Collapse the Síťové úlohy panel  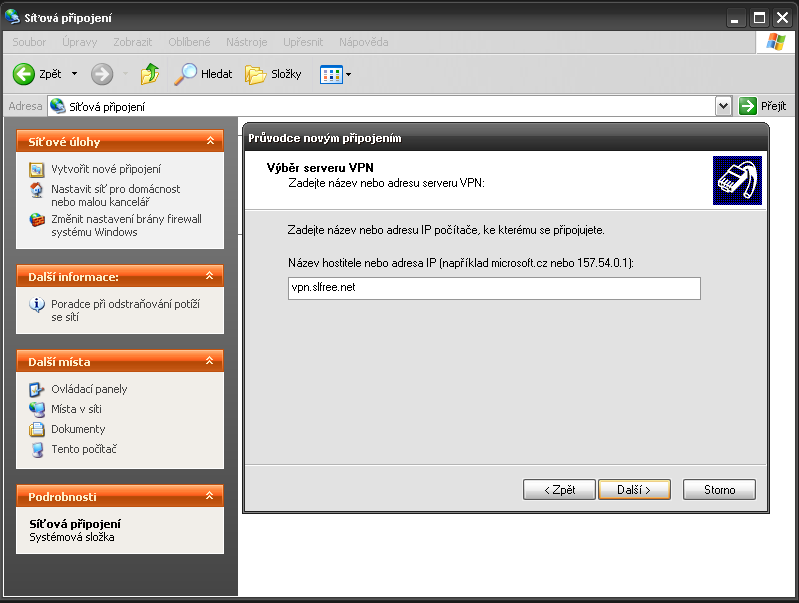[210, 142]
